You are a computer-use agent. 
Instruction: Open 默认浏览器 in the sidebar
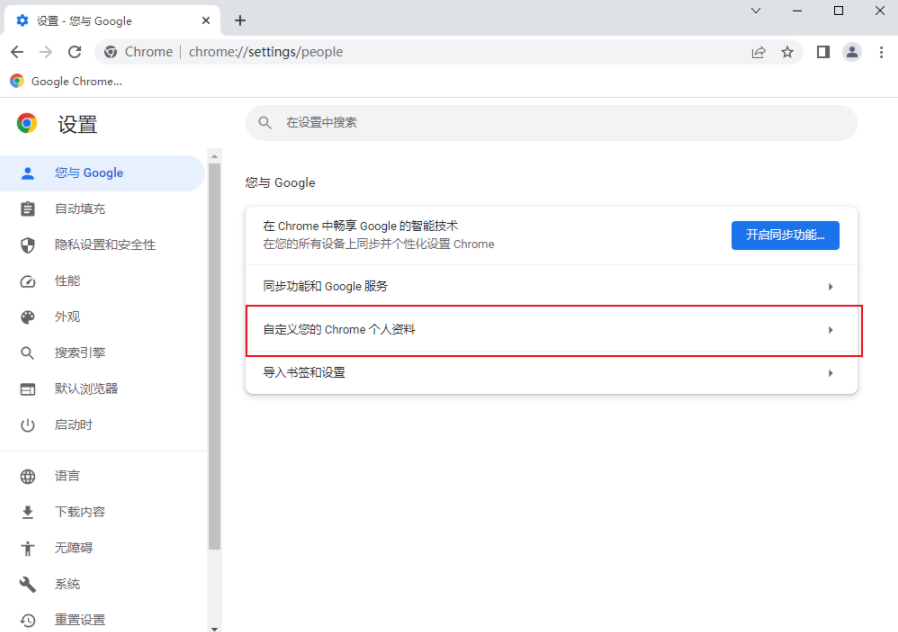[x=102, y=389]
